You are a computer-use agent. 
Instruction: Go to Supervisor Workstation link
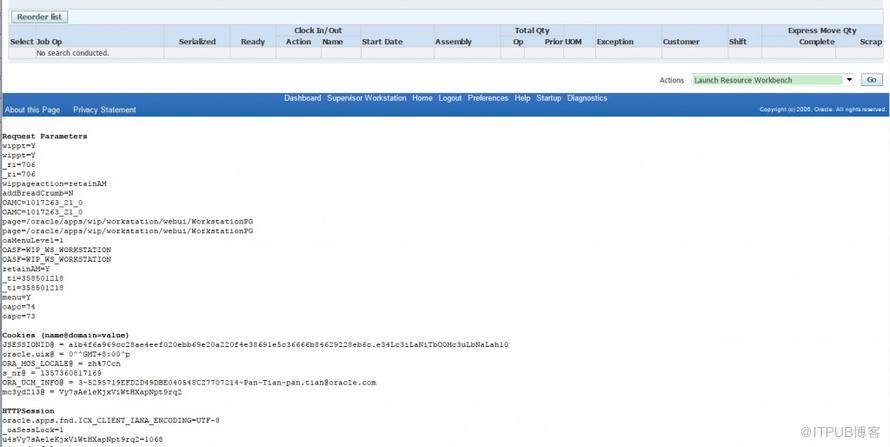(x=366, y=98)
